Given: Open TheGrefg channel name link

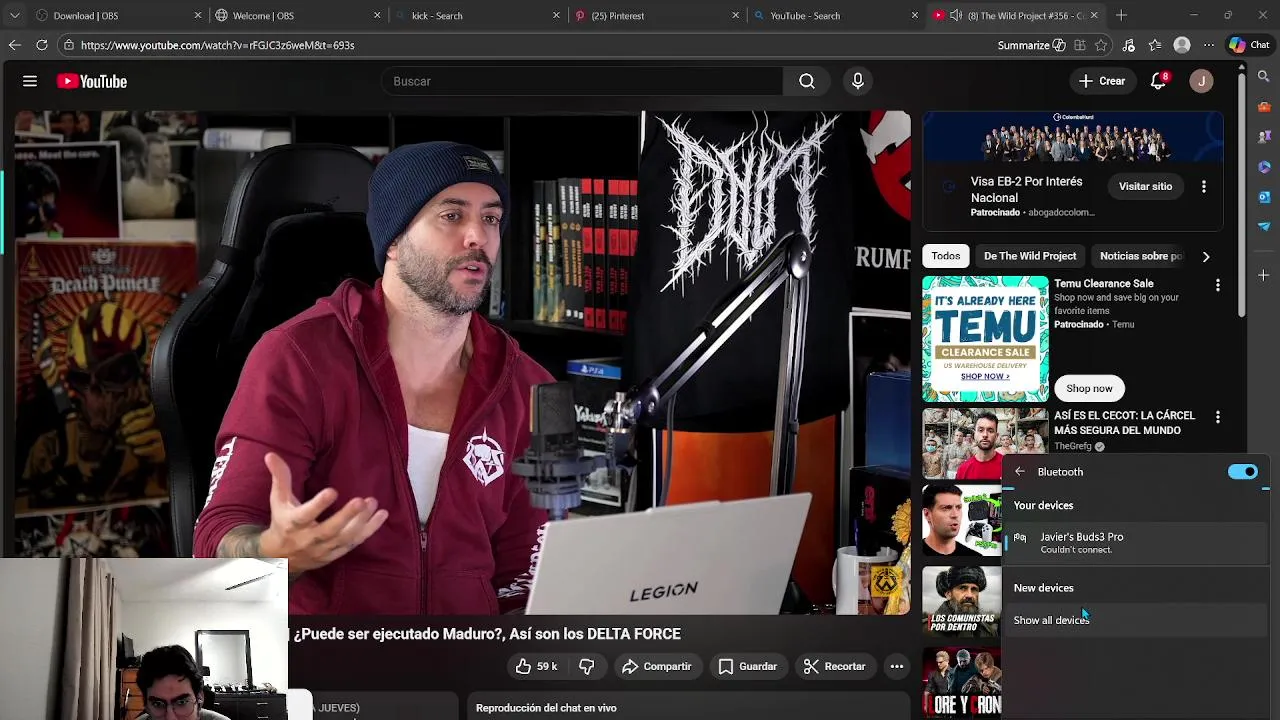Looking at the screenshot, I should 1073,446.
